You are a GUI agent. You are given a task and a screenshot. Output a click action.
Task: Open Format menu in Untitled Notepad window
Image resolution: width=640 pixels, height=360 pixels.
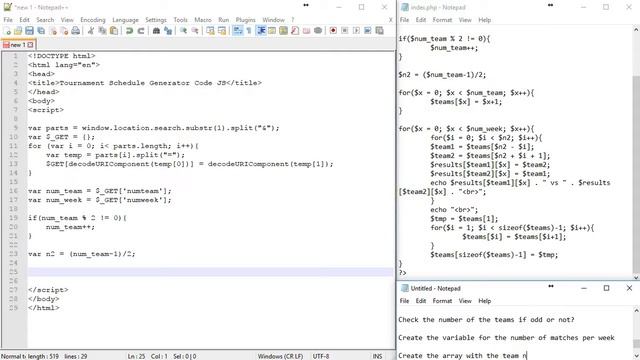pos(442,301)
